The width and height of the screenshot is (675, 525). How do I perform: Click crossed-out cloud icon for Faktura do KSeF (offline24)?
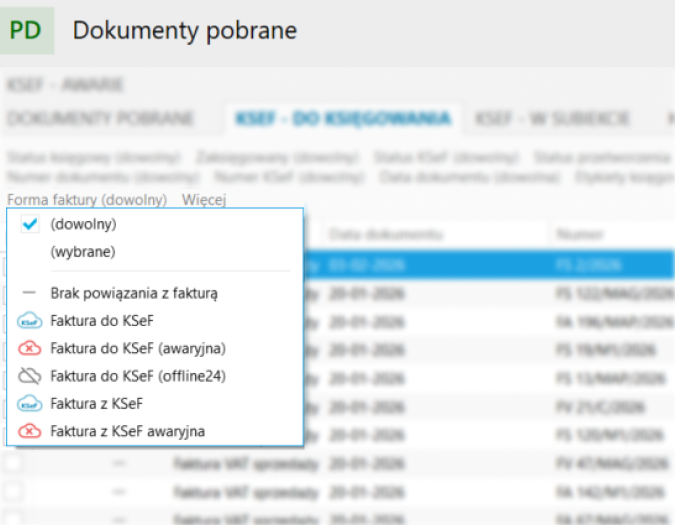coord(30,376)
